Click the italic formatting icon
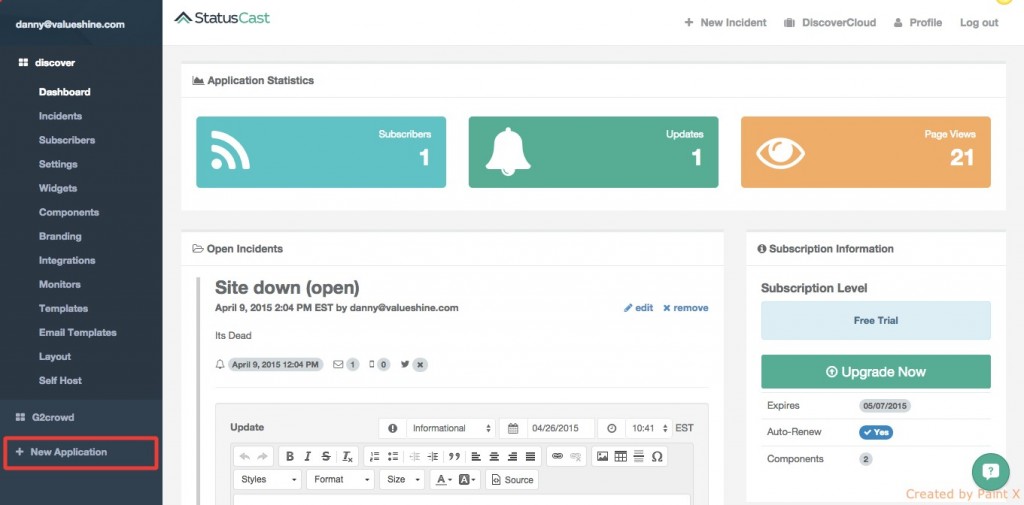Image resolution: width=1024 pixels, height=505 pixels. coord(308,456)
